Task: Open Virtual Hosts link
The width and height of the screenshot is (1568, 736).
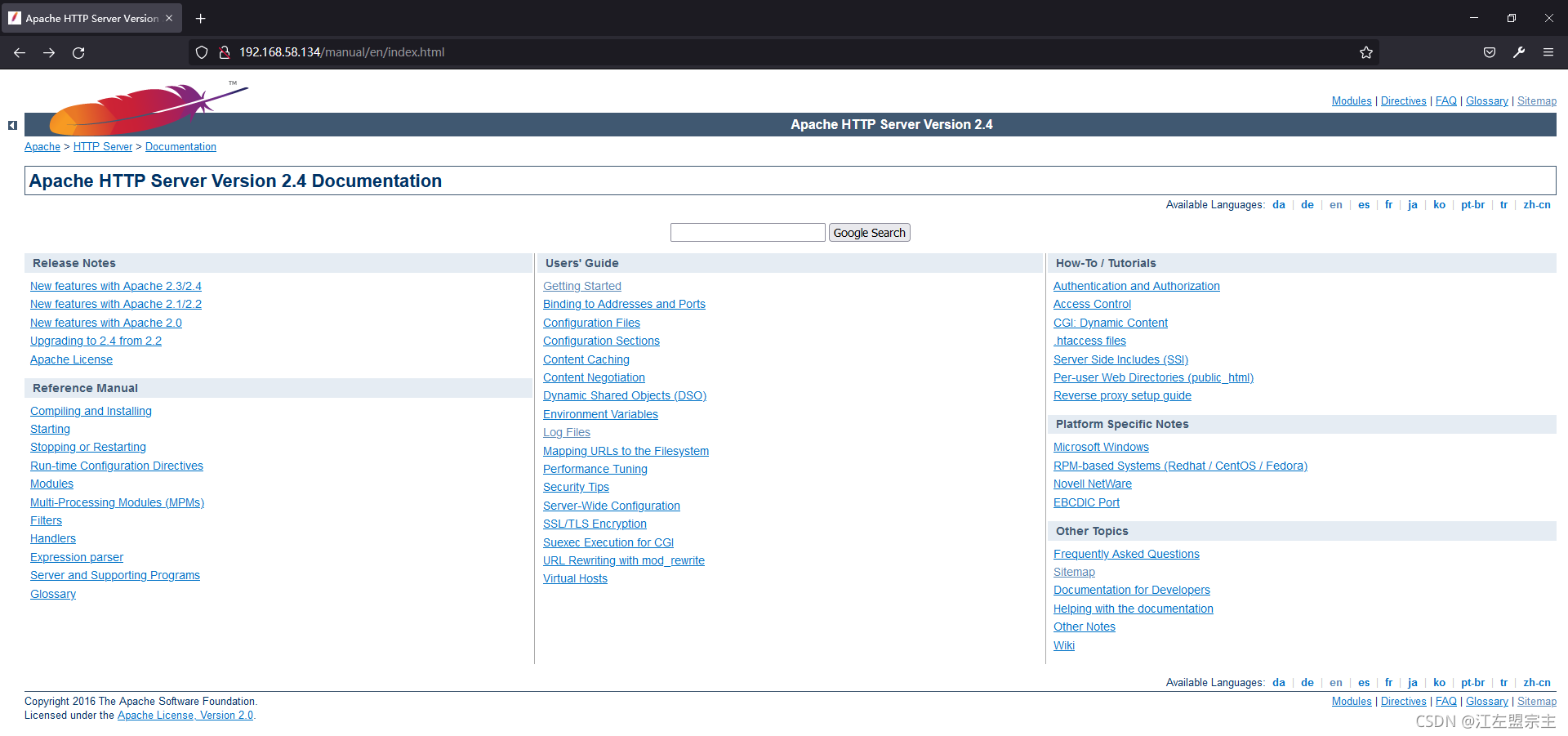Action: point(575,578)
